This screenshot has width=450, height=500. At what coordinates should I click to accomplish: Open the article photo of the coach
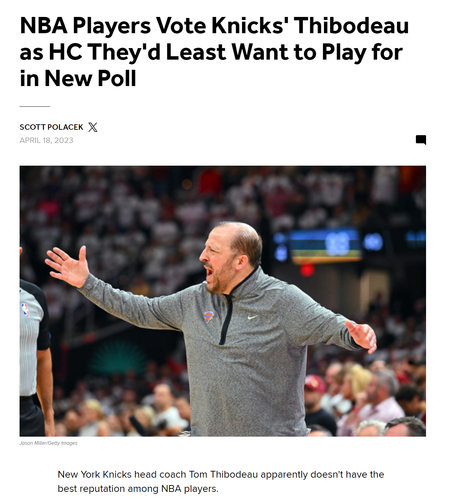pos(223,301)
